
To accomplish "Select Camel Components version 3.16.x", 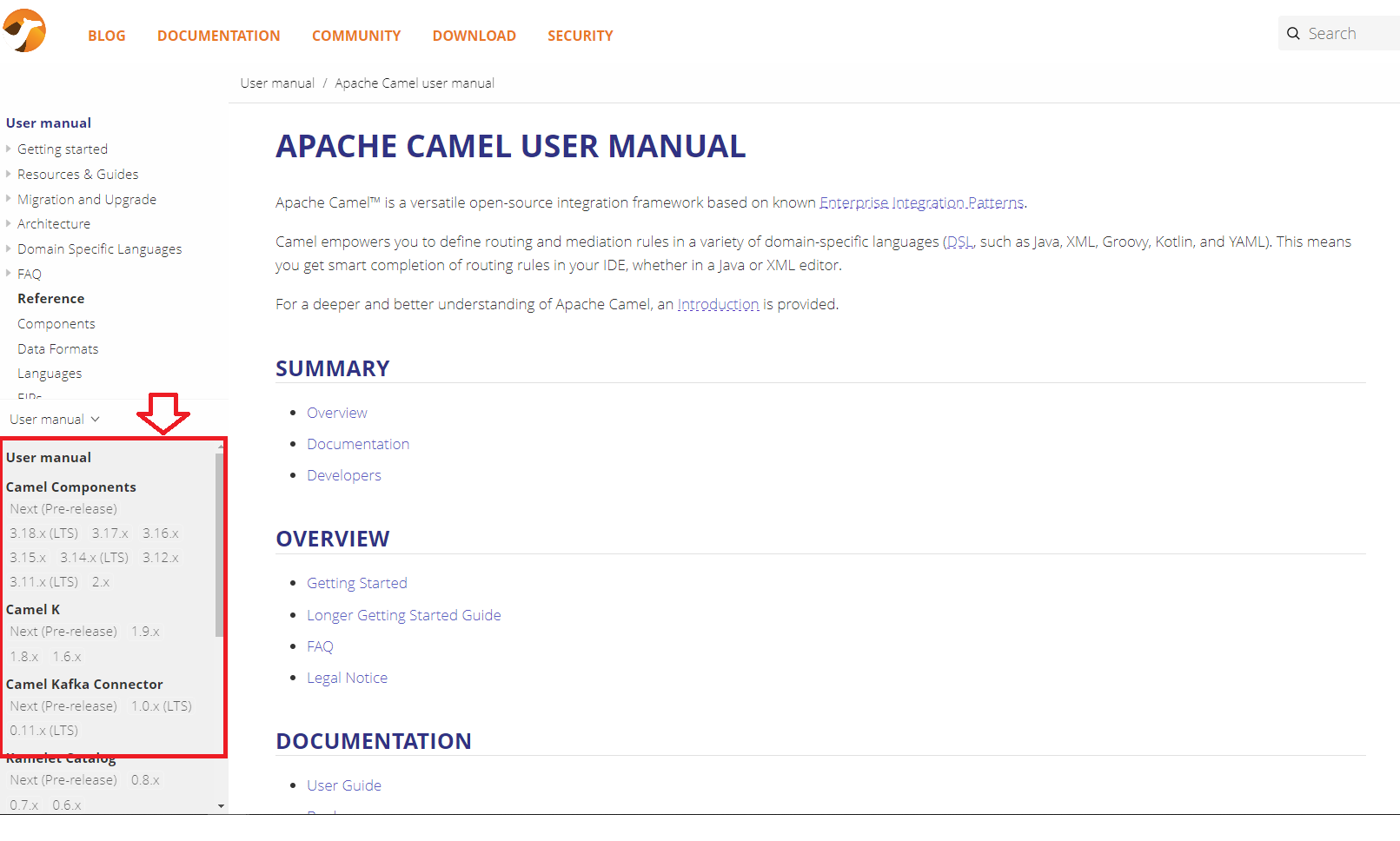I will pos(161,533).
